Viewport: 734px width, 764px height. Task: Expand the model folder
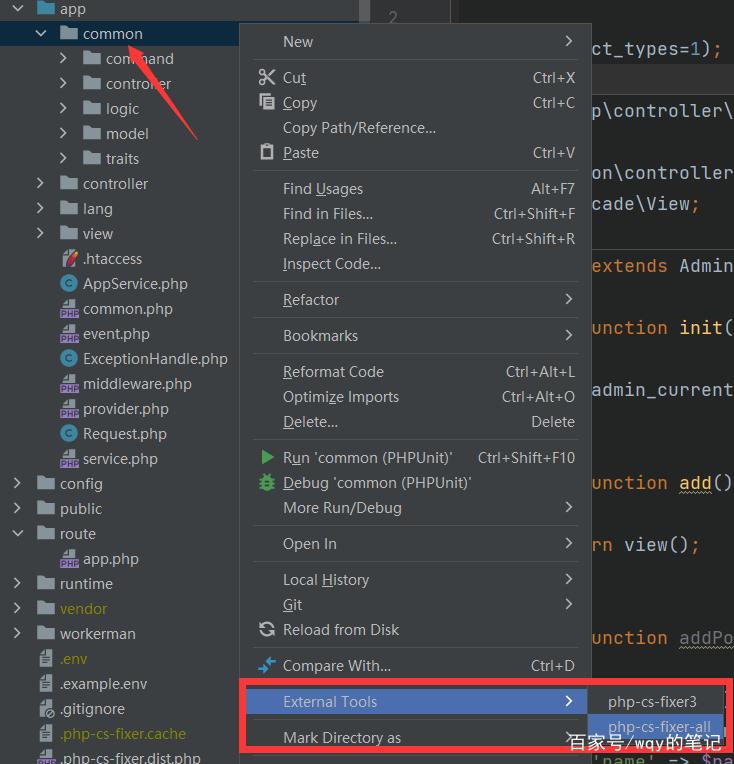point(63,133)
